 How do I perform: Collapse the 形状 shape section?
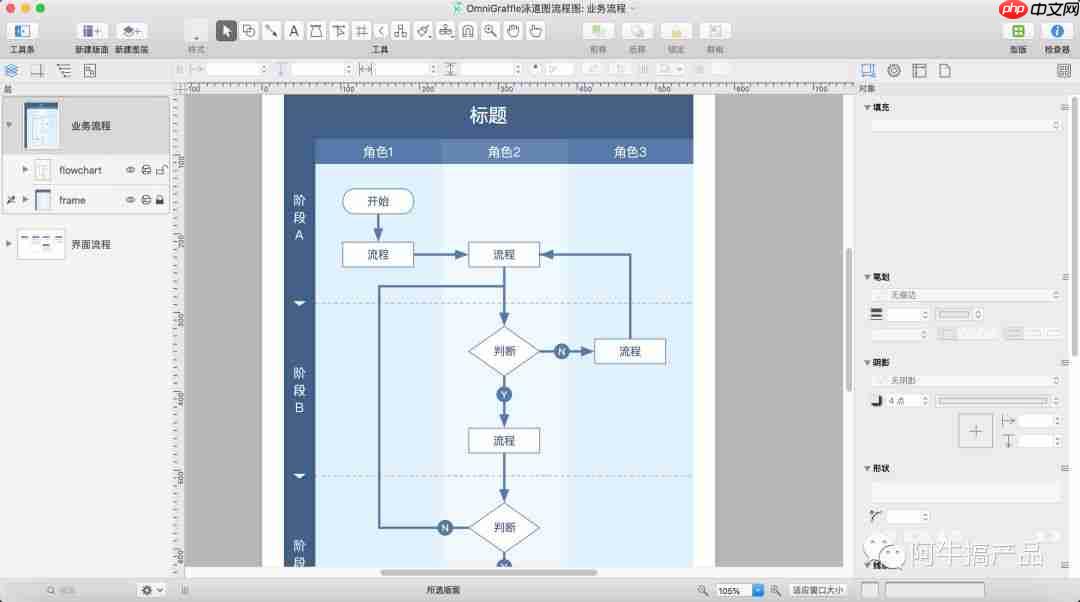coord(867,468)
